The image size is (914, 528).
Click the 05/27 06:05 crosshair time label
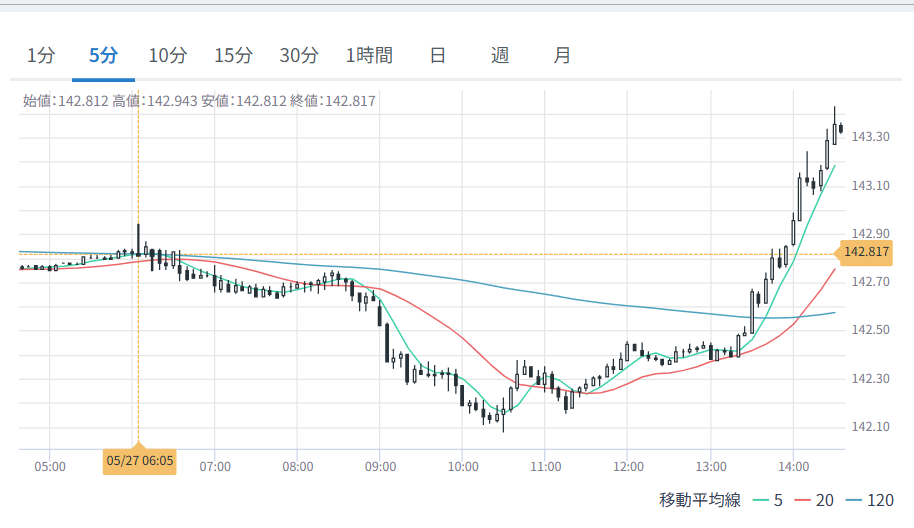point(139,462)
